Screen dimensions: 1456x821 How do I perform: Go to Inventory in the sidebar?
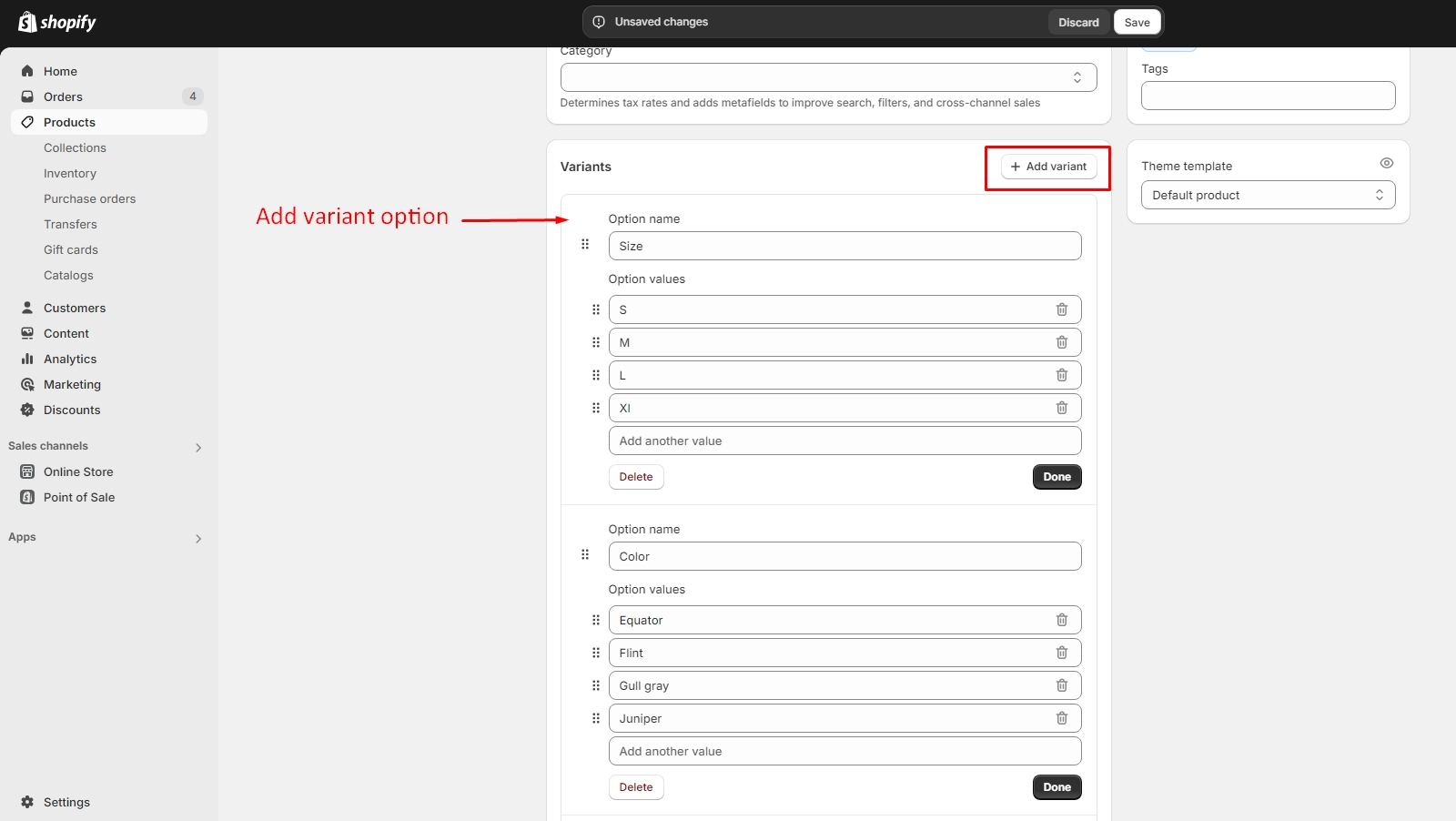pyautogui.click(x=70, y=173)
